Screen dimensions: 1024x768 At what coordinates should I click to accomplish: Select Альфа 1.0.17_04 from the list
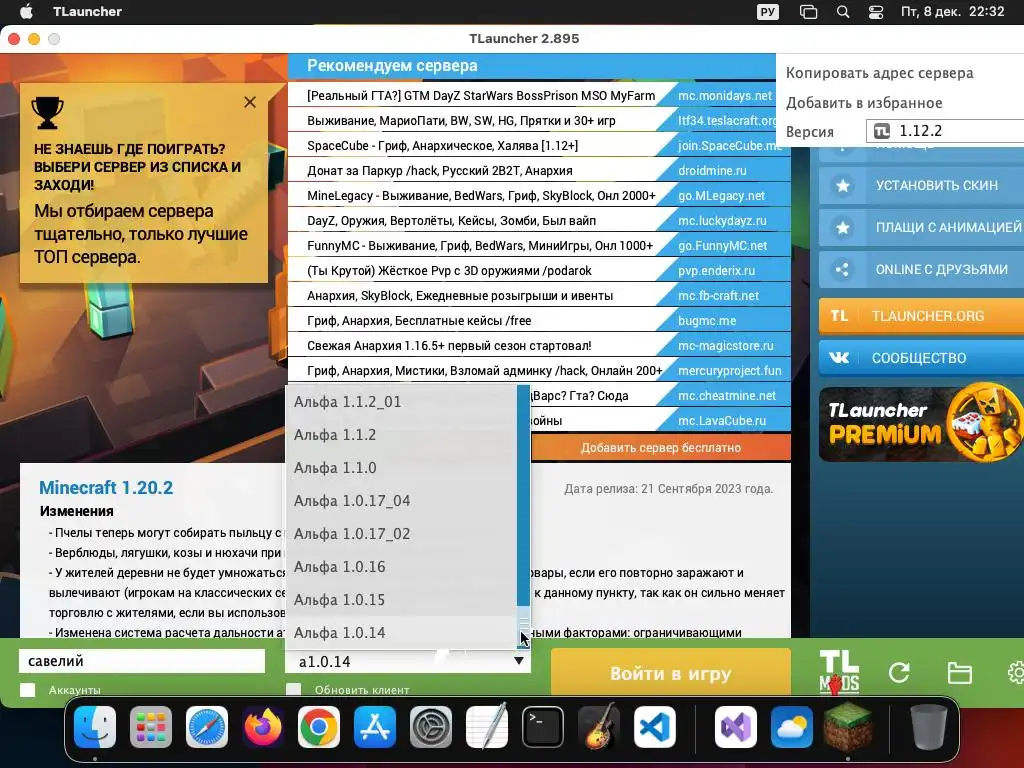coord(401,500)
